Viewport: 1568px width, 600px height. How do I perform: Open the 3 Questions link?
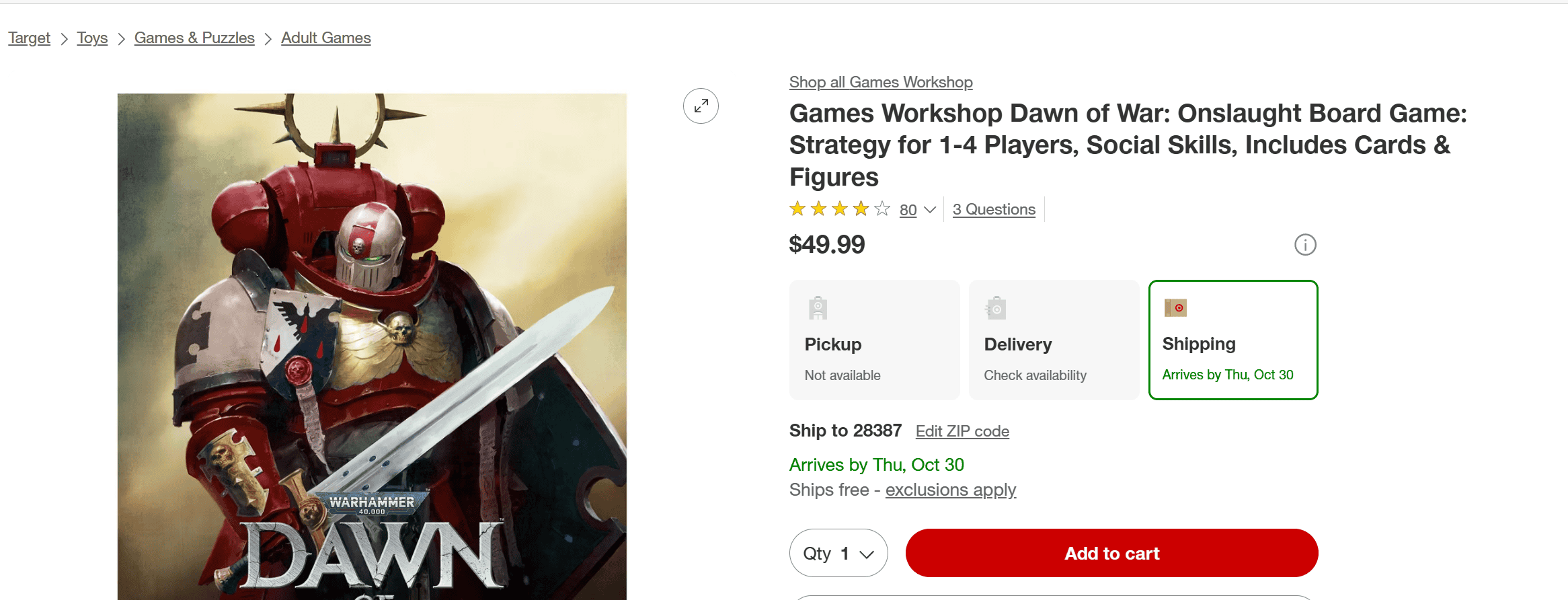994,209
